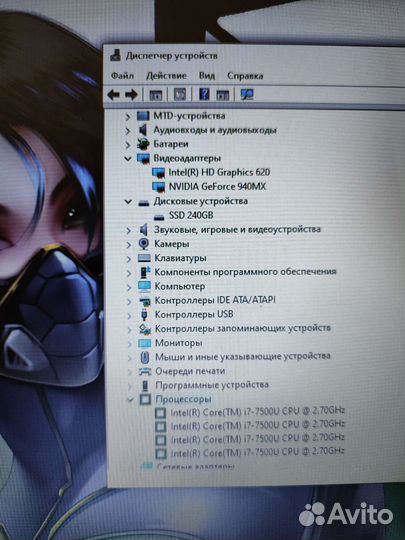
Task: Click the Диспетчер устройств window title text
Action: (x=172, y=56)
